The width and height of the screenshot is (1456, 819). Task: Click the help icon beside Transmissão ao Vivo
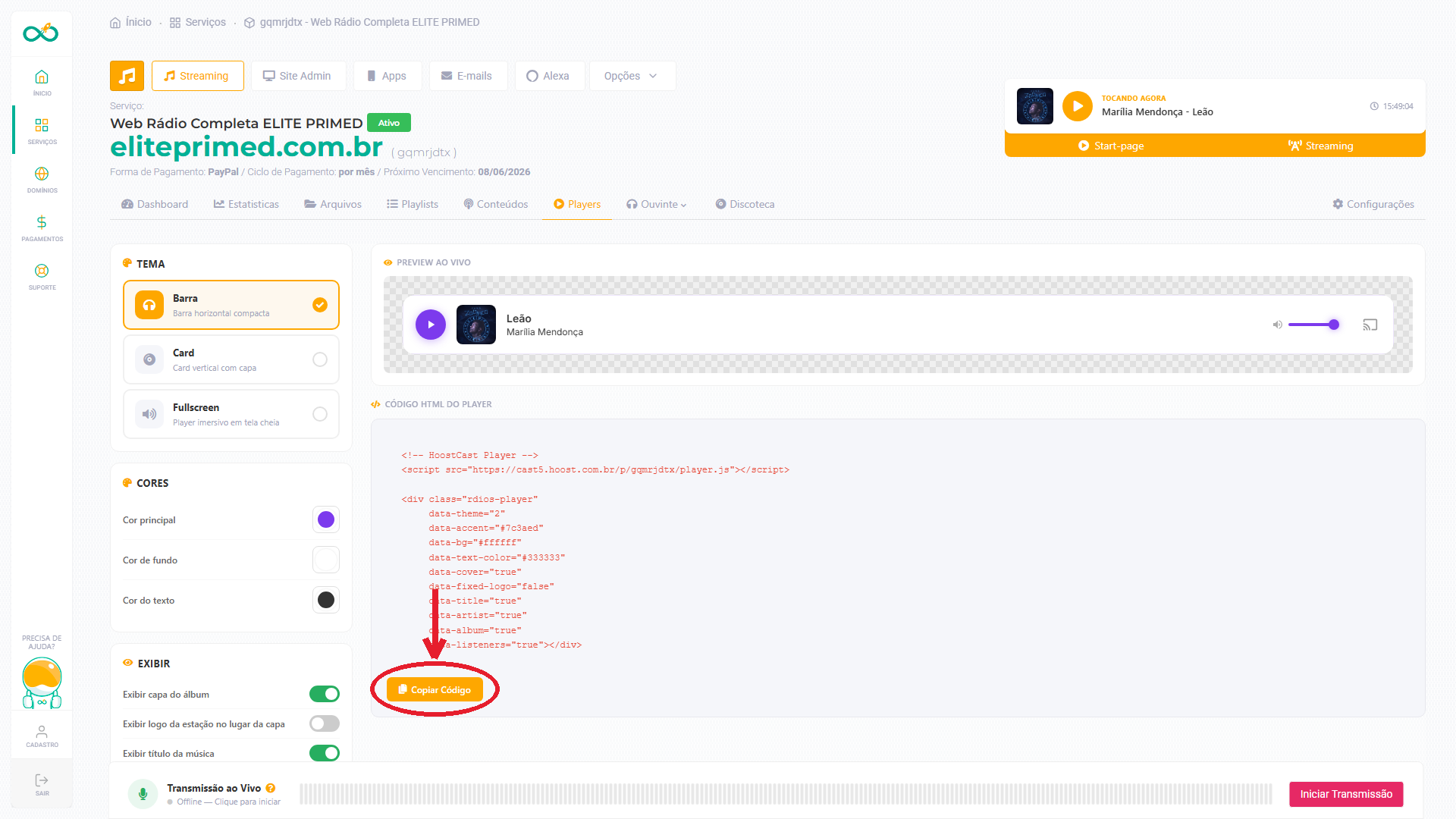pos(271,788)
